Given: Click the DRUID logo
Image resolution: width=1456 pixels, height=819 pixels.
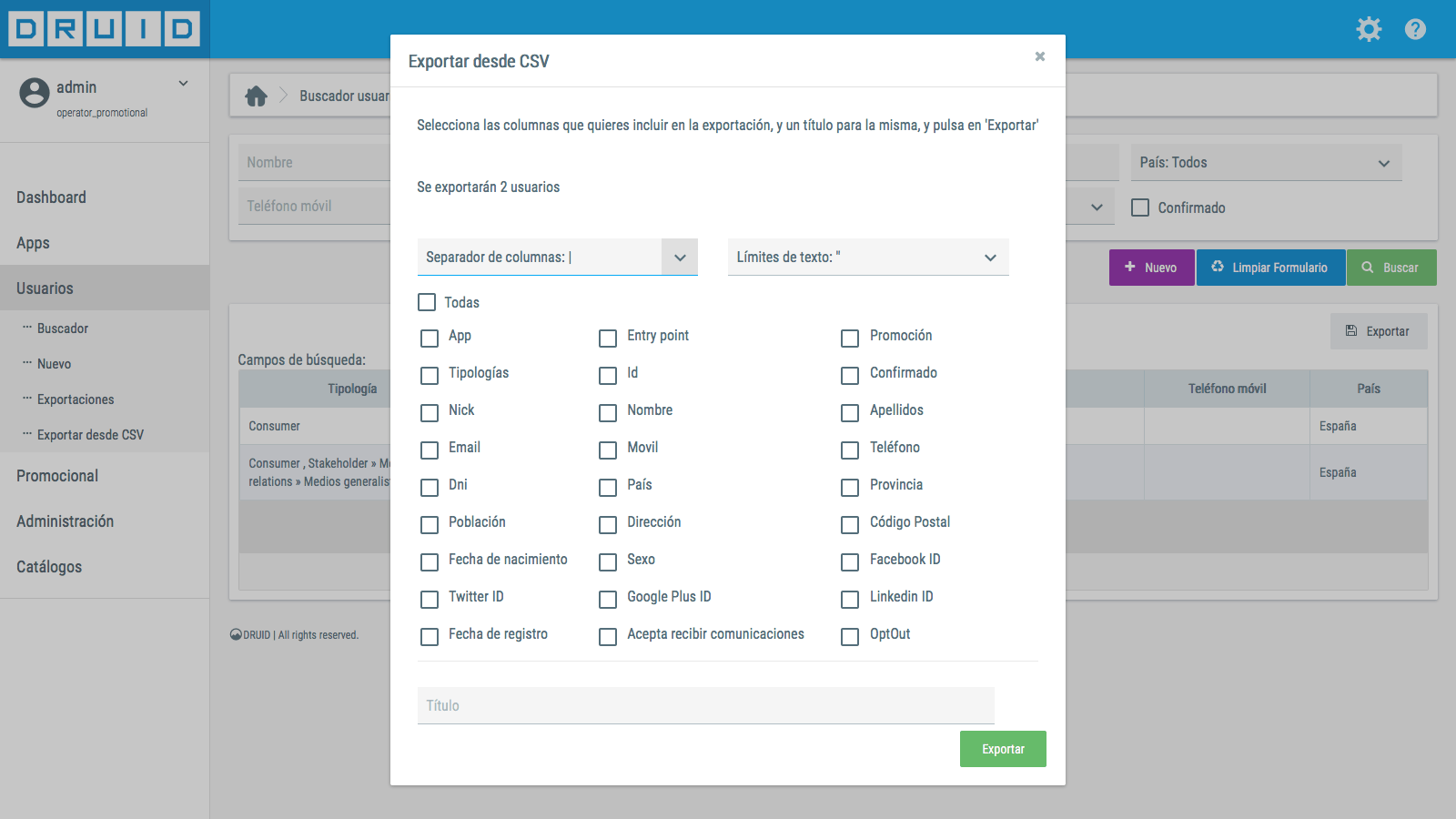Looking at the screenshot, I should click(x=105, y=29).
